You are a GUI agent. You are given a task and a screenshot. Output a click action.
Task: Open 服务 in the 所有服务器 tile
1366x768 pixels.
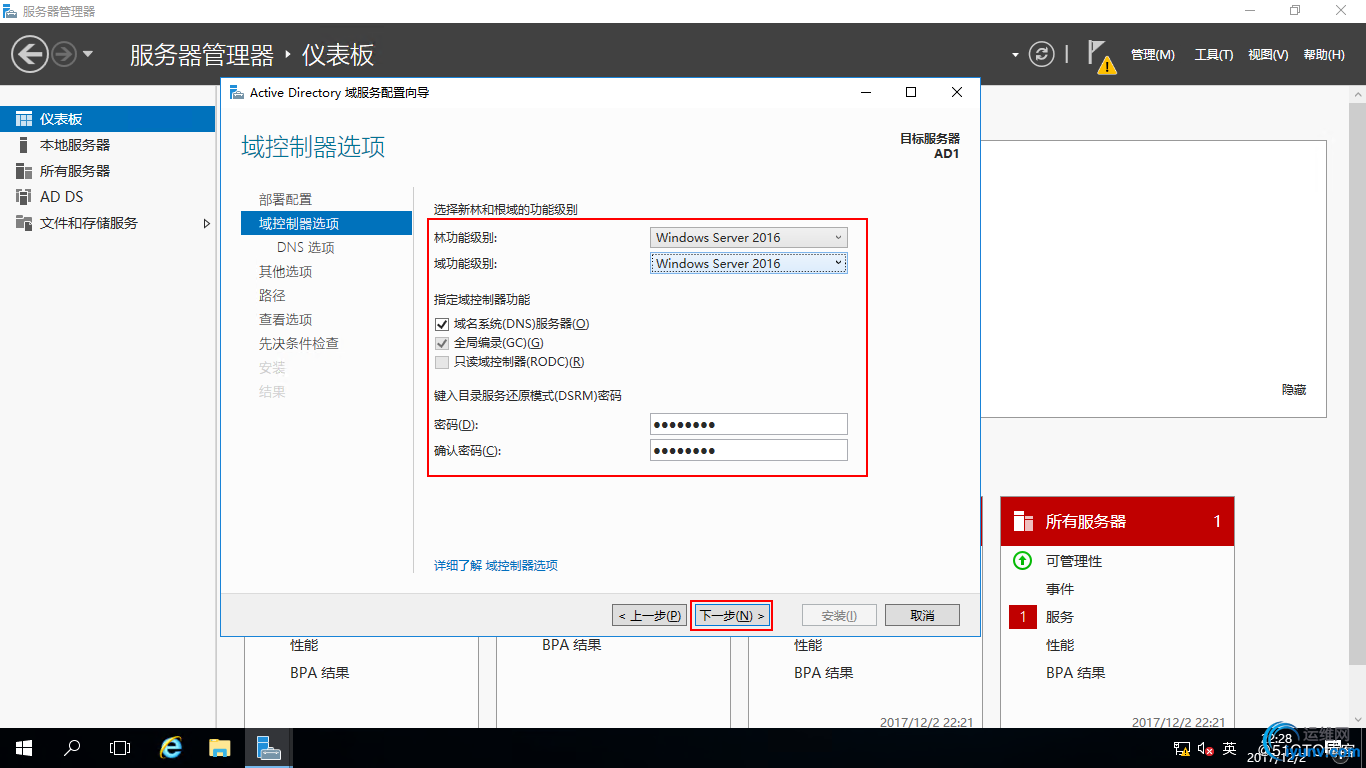pos(1060,617)
